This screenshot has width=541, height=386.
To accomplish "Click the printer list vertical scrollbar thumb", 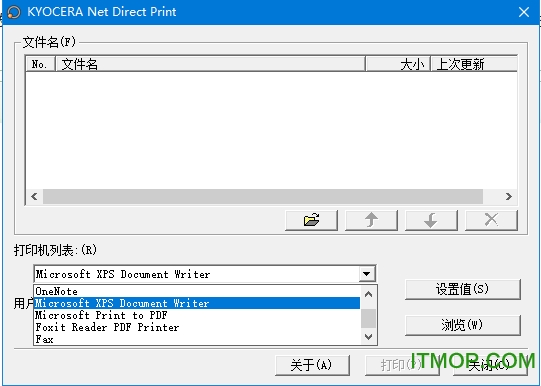I will tap(368, 318).
